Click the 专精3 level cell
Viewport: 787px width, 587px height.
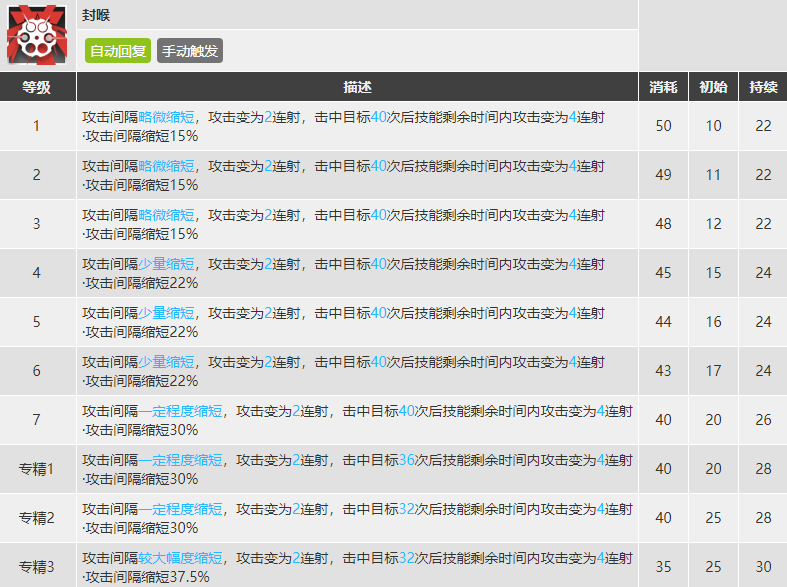coord(37,566)
